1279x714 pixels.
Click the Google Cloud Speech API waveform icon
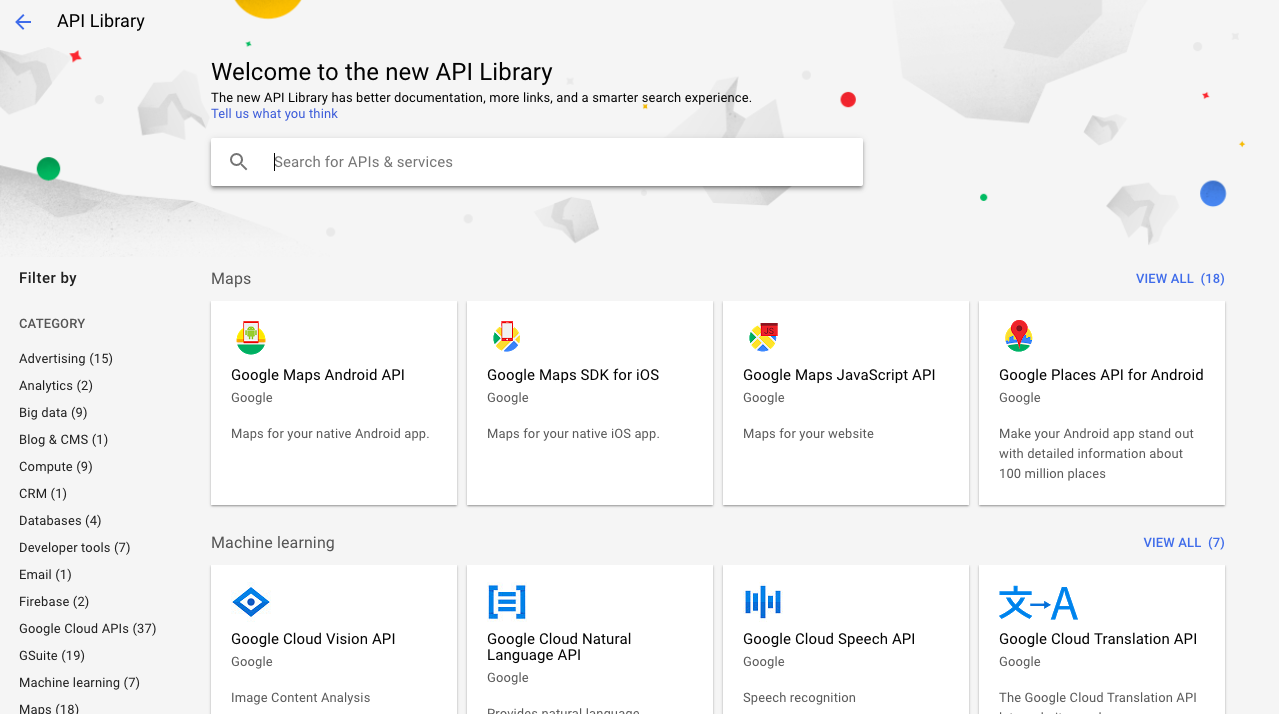763,602
